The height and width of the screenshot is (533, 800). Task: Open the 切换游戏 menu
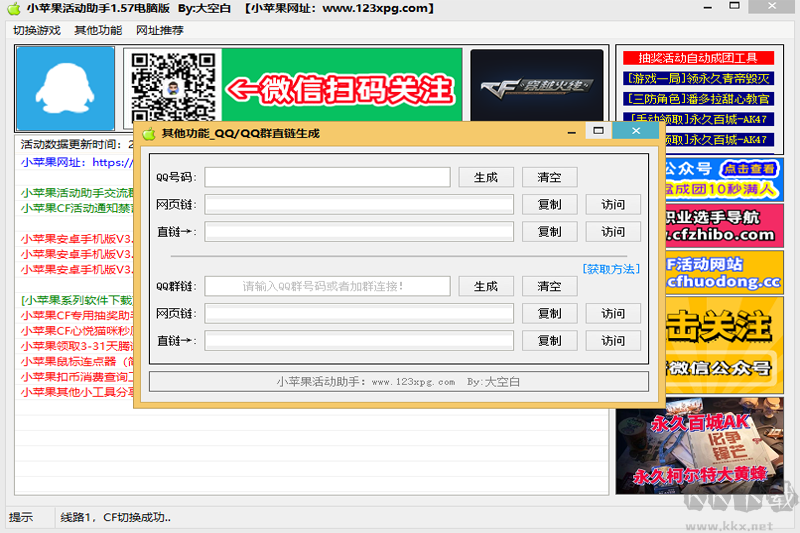[x=37, y=31]
